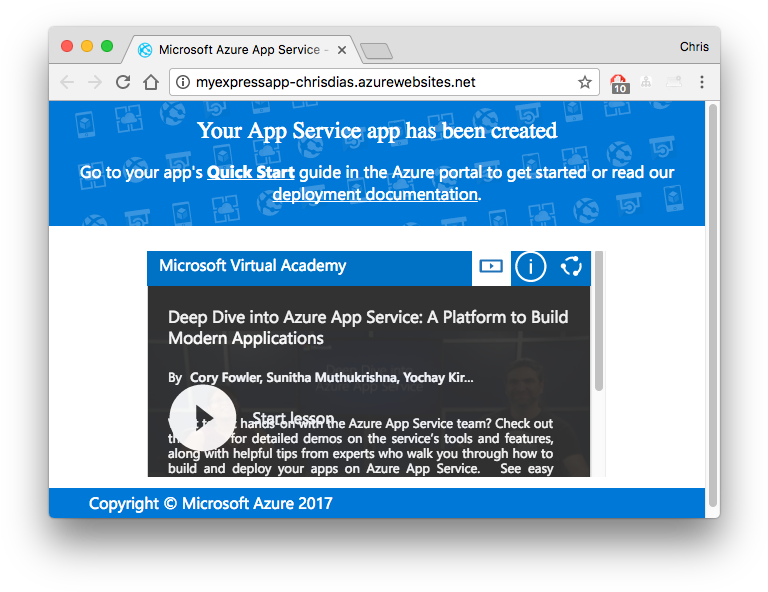Click the heading Your App Service app has been created
This screenshot has height=592, width=768.
click(x=377, y=131)
